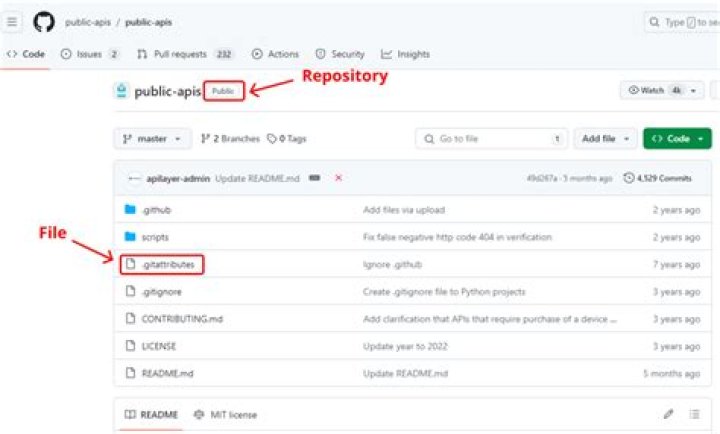
Task: Open the .github folder
Action: pyautogui.click(x=156, y=210)
